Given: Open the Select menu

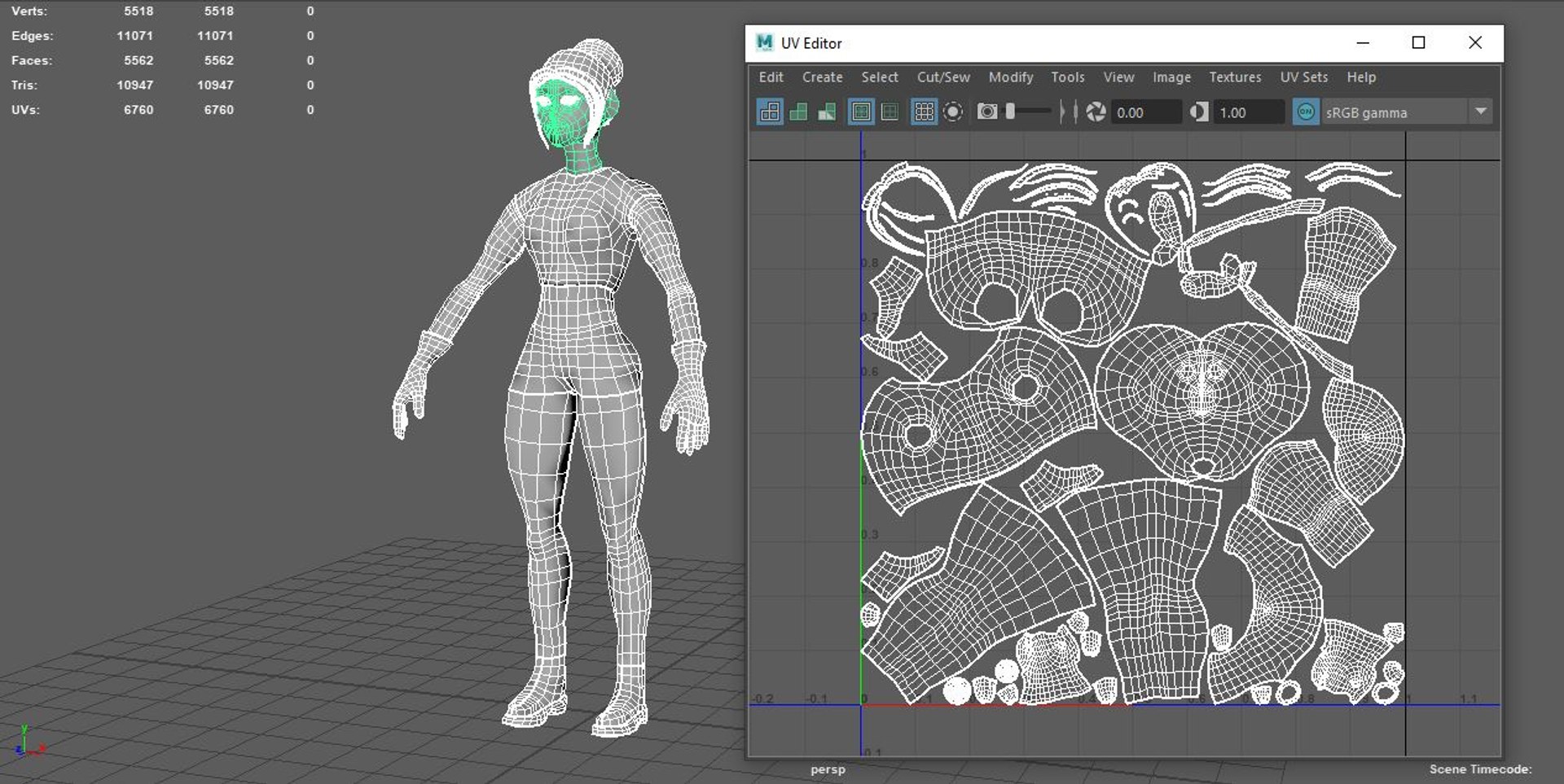Looking at the screenshot, I should [x=880, y=77].
